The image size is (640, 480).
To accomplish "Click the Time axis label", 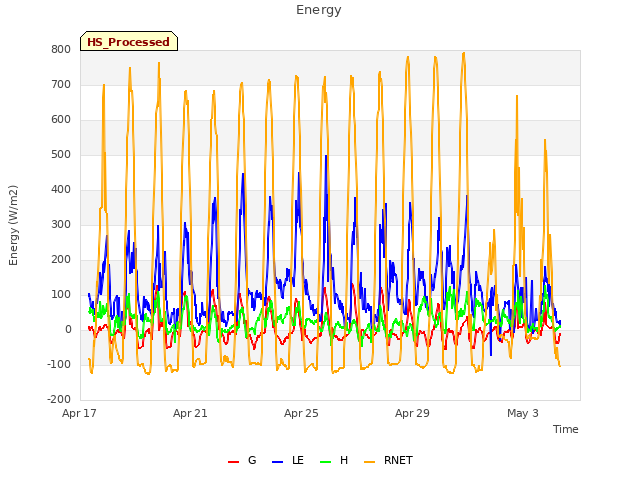I will pyautogui.click(x=565, y=429).
